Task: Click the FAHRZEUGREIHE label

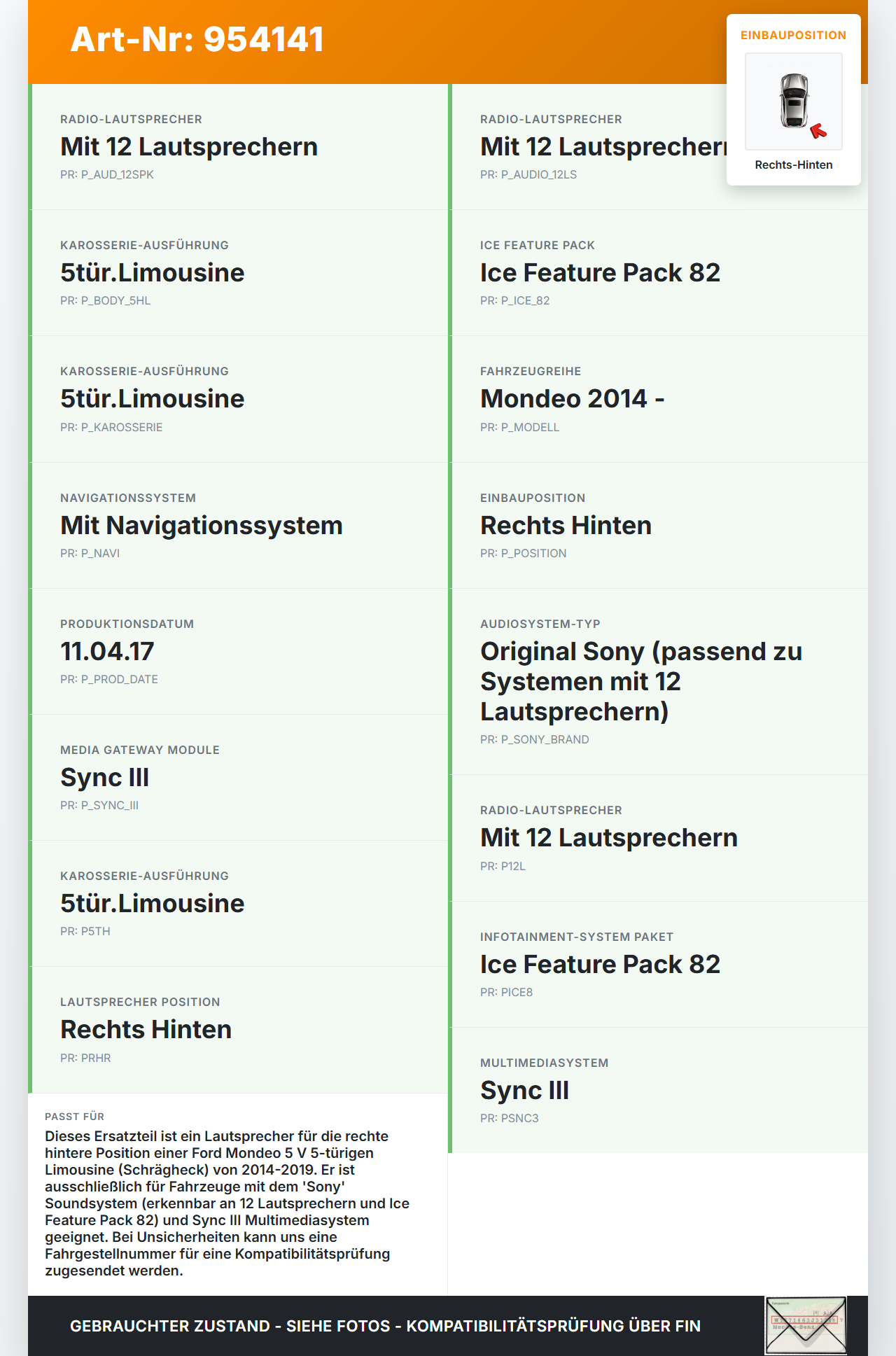Action: [x=531, y=371]
